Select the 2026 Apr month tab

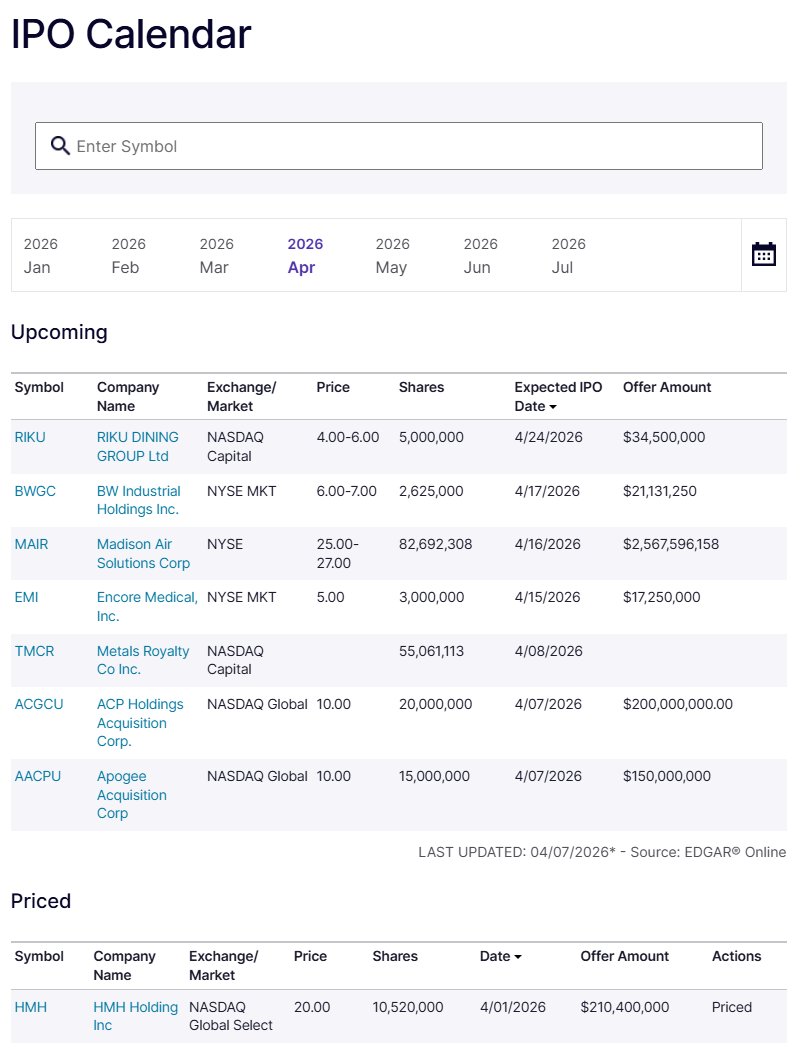(305, 255)
